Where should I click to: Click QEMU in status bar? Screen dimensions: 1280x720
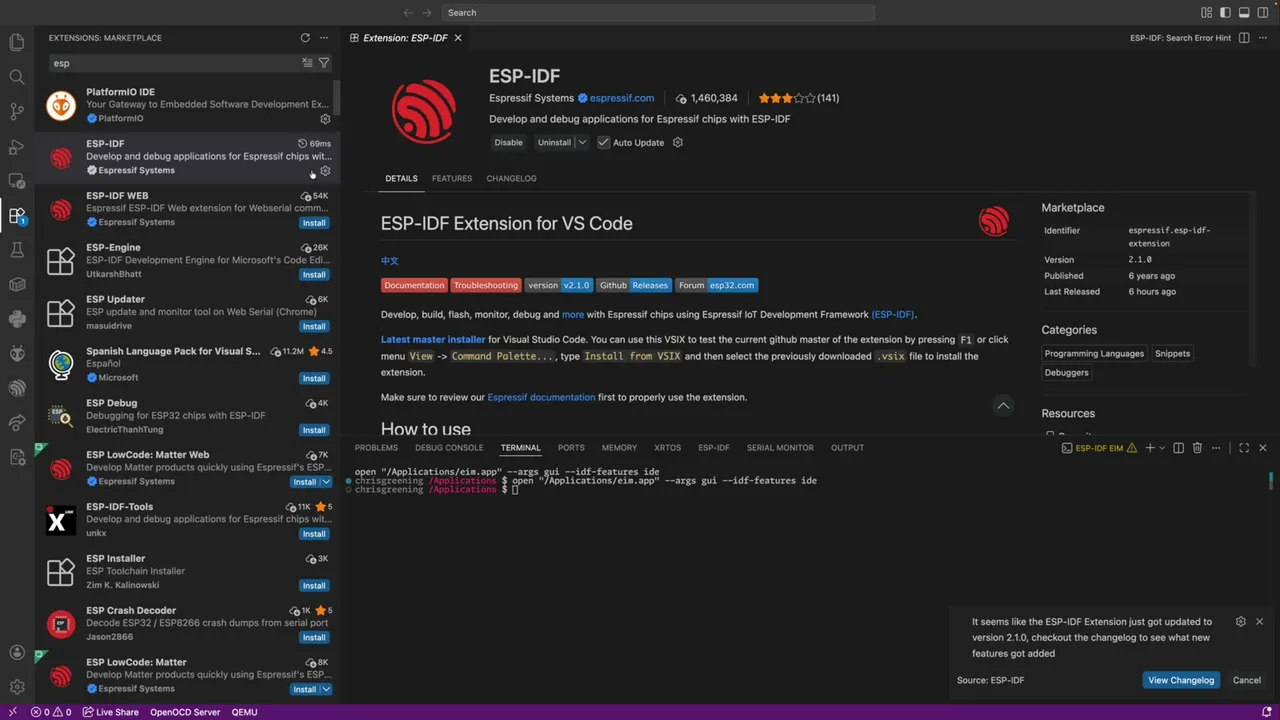pyautogui.click(x=244, y=712)
